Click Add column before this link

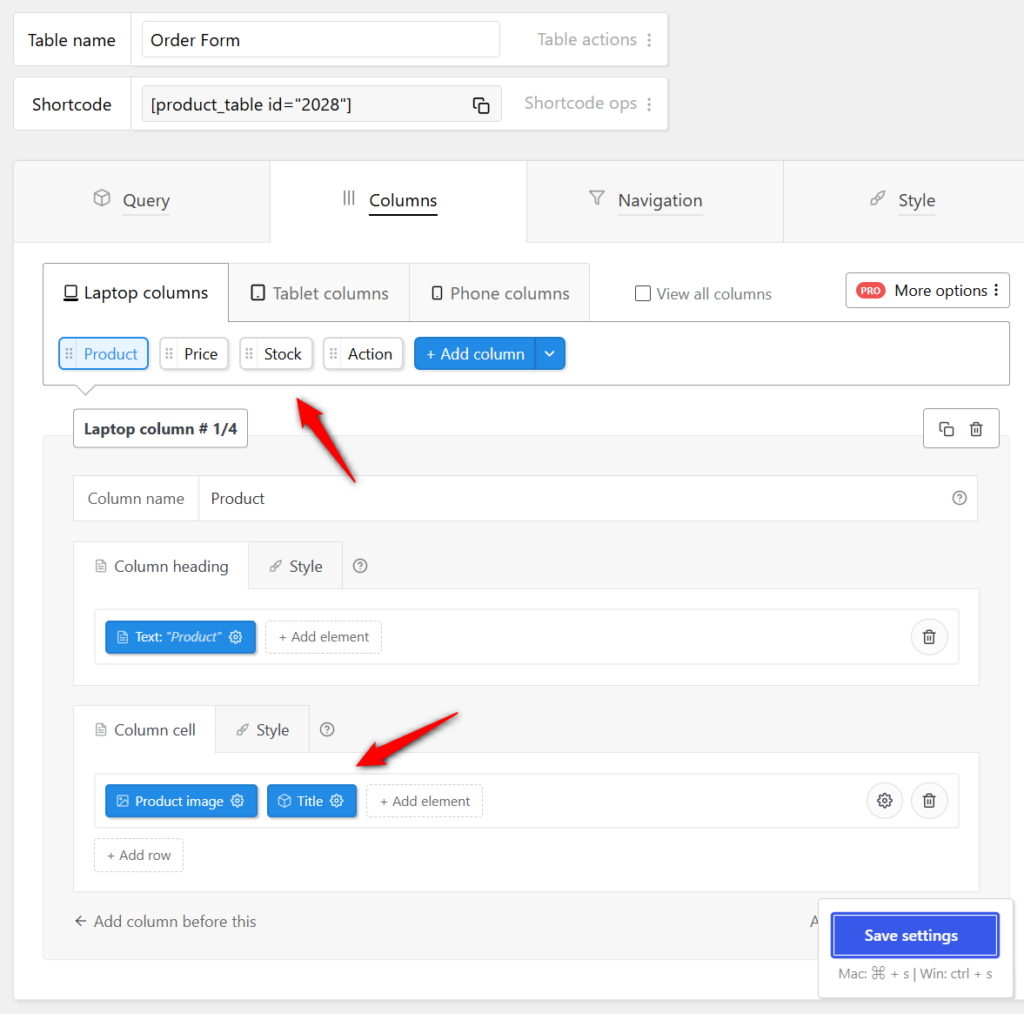165,921
